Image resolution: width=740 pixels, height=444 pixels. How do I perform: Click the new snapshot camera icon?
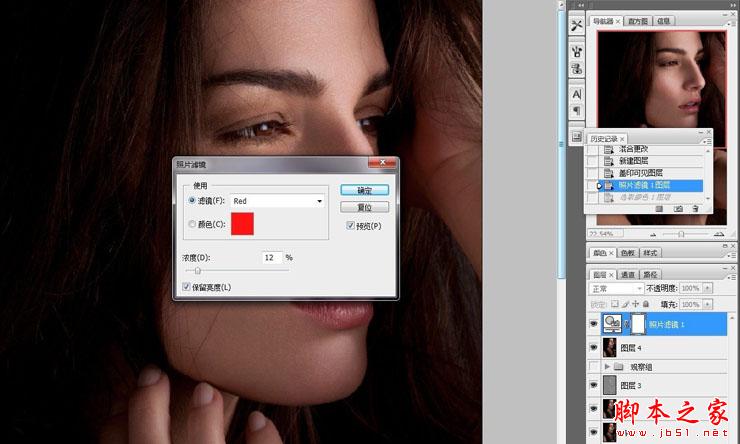pos(678,209)
